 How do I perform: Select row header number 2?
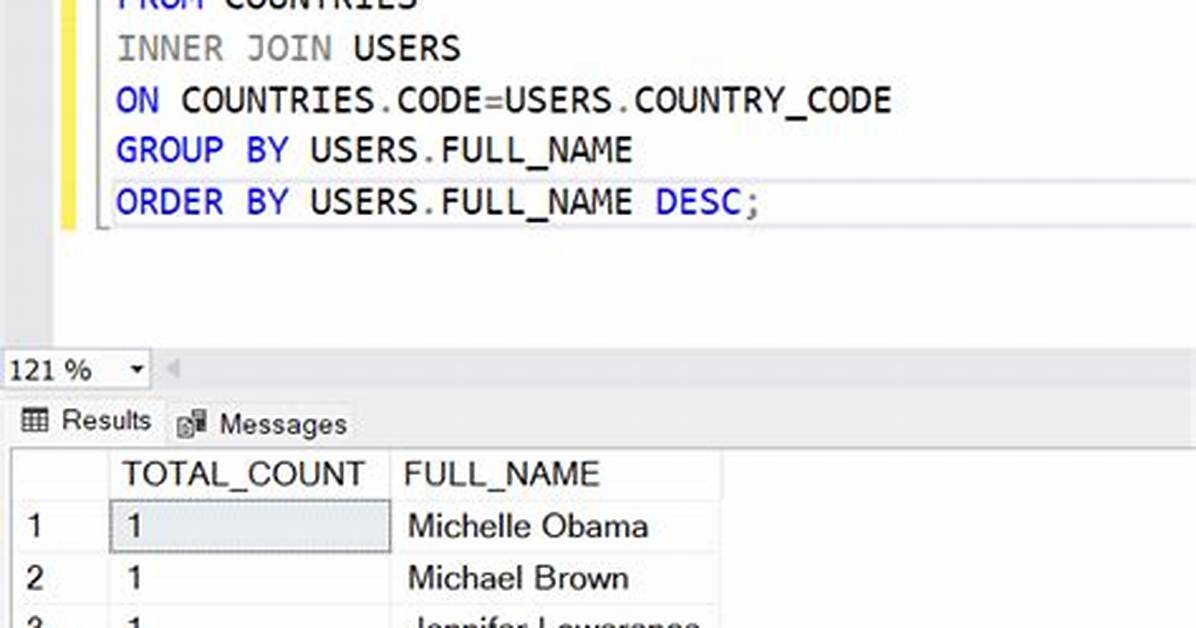(x=59, y=578)
